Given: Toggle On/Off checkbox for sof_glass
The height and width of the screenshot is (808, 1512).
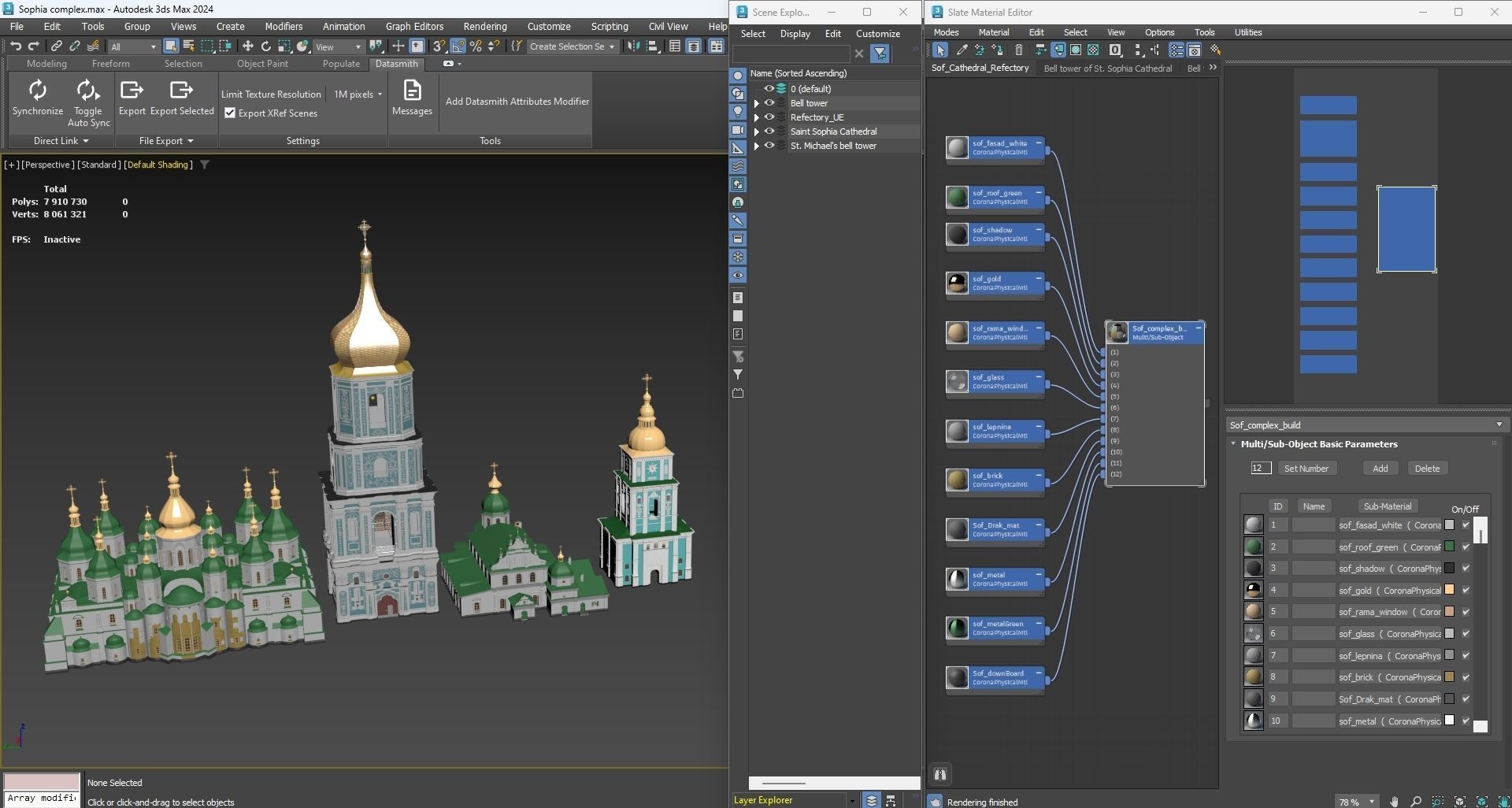Looking at the screenshot, I should (1466, 633).
